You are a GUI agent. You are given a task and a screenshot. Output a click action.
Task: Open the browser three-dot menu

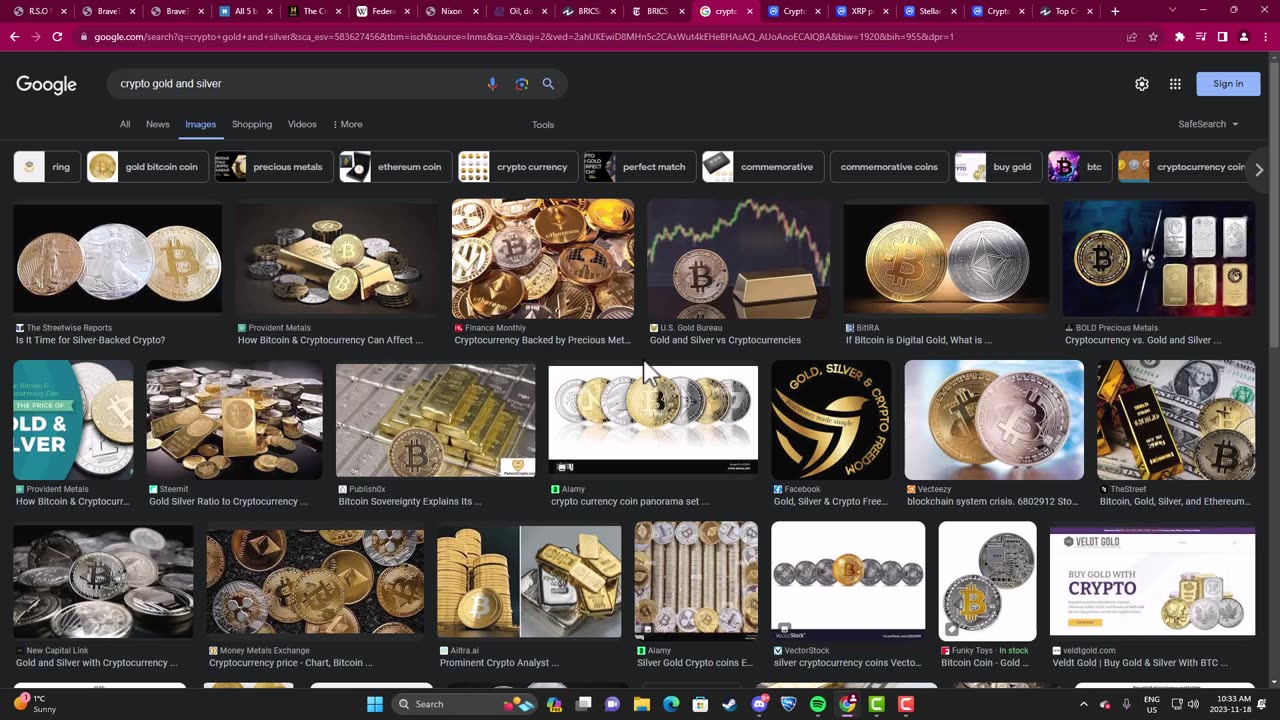point(1264,37)
